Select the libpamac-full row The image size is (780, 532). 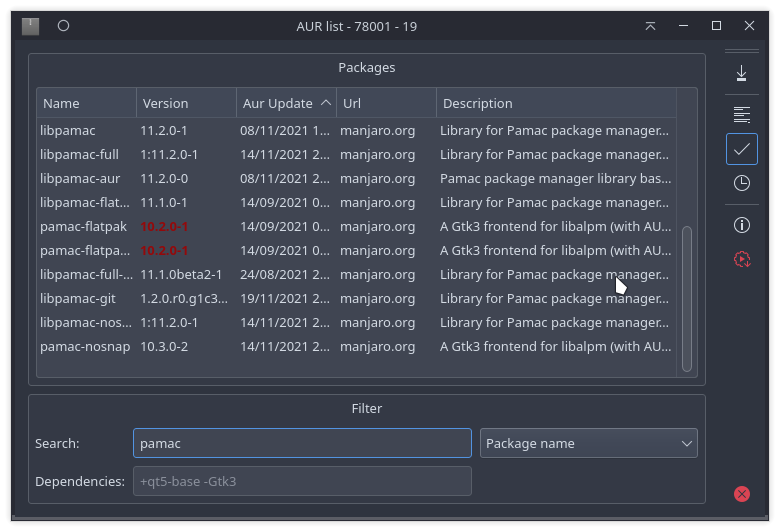[x=356, y=154]
